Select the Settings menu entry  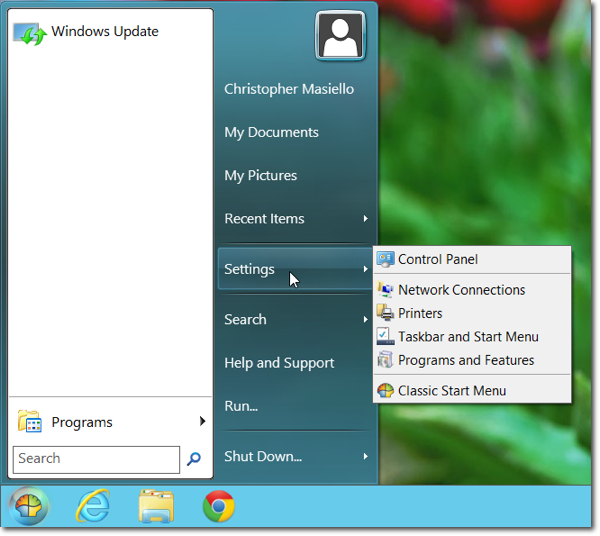point(295,269)
